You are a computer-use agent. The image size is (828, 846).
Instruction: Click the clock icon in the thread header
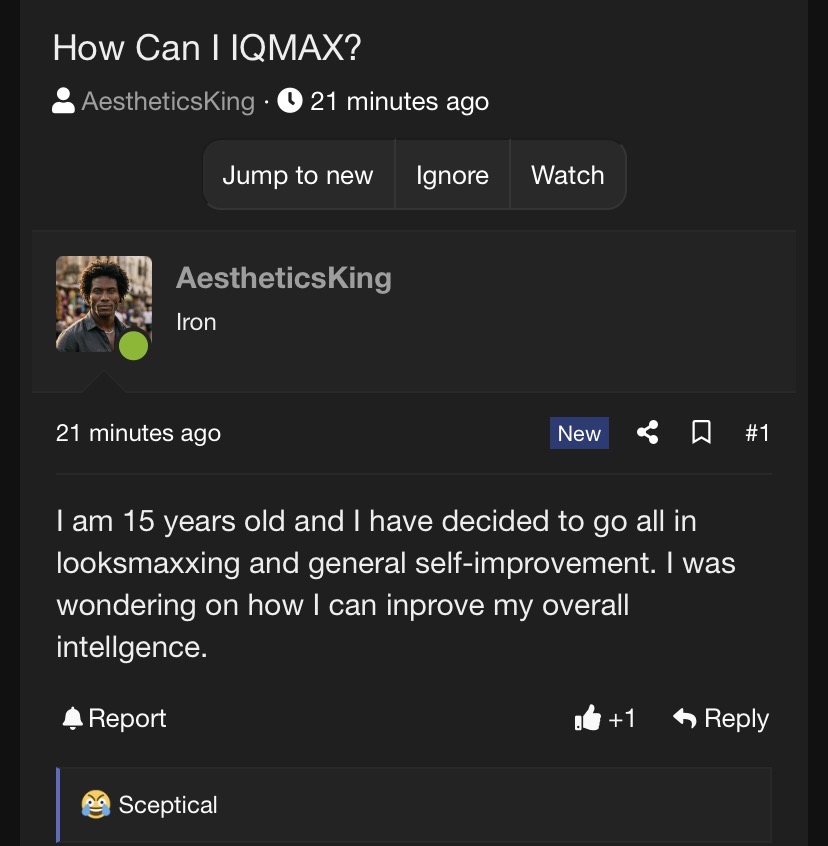tap(290, 101)
